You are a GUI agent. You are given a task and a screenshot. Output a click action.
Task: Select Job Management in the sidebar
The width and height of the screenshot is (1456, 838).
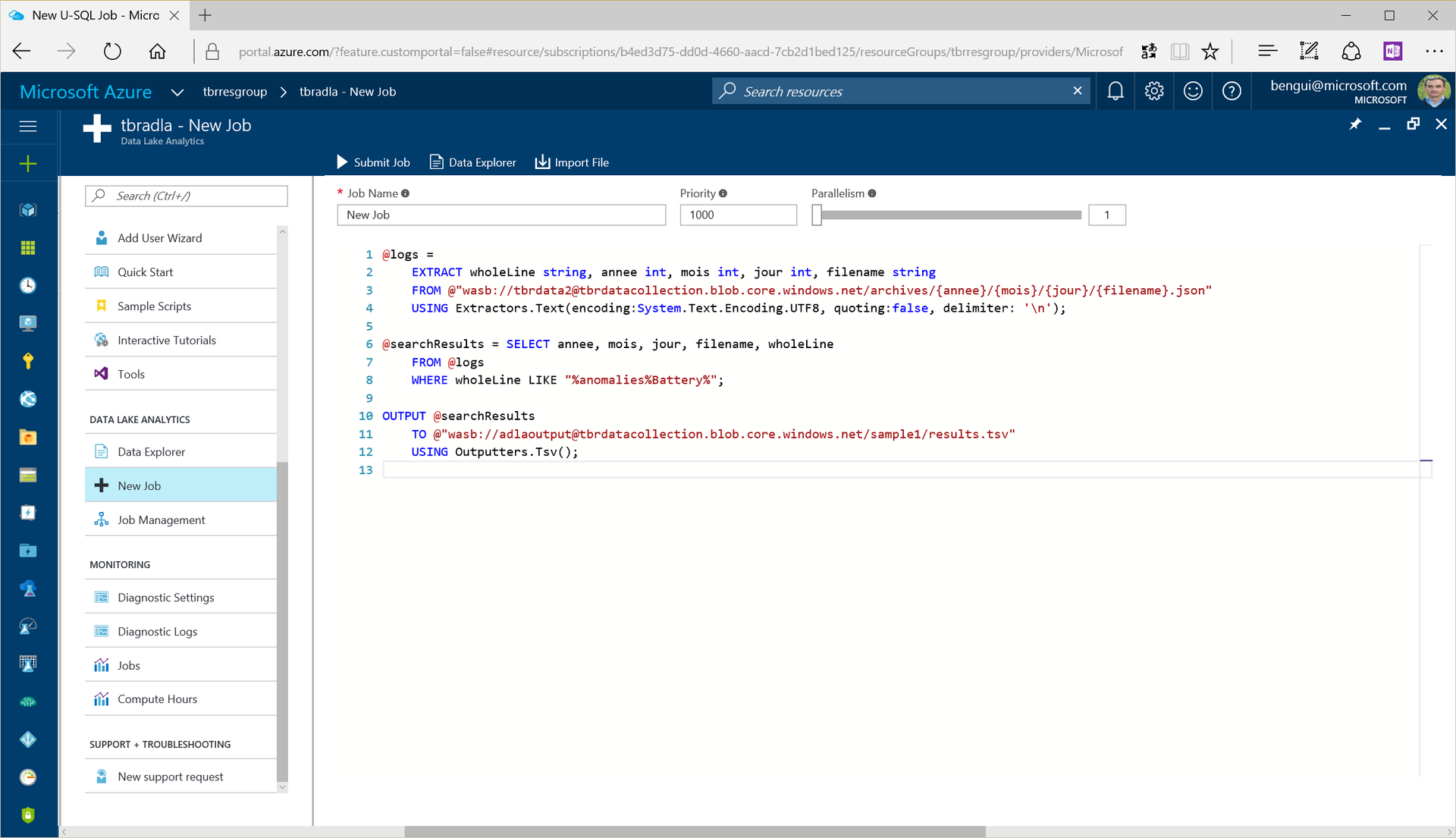click(x=161, y=520)
